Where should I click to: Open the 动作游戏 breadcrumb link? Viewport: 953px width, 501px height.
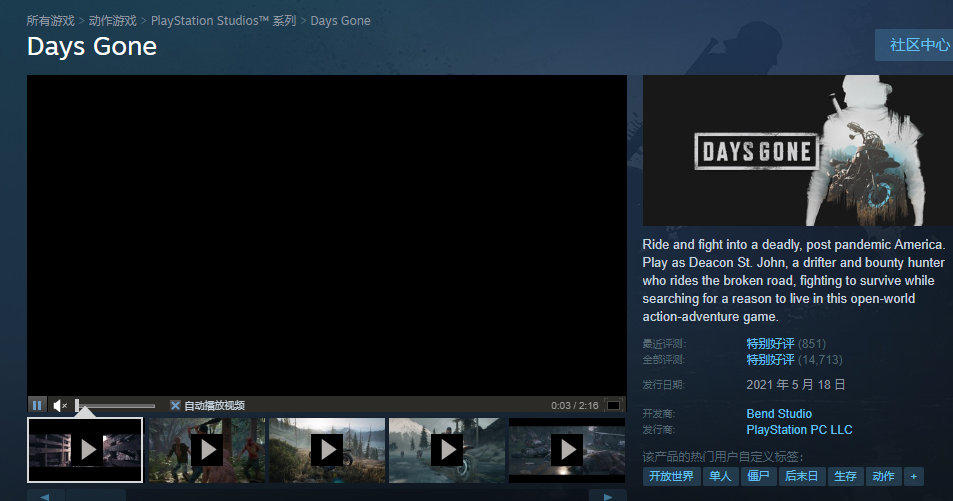112,21
